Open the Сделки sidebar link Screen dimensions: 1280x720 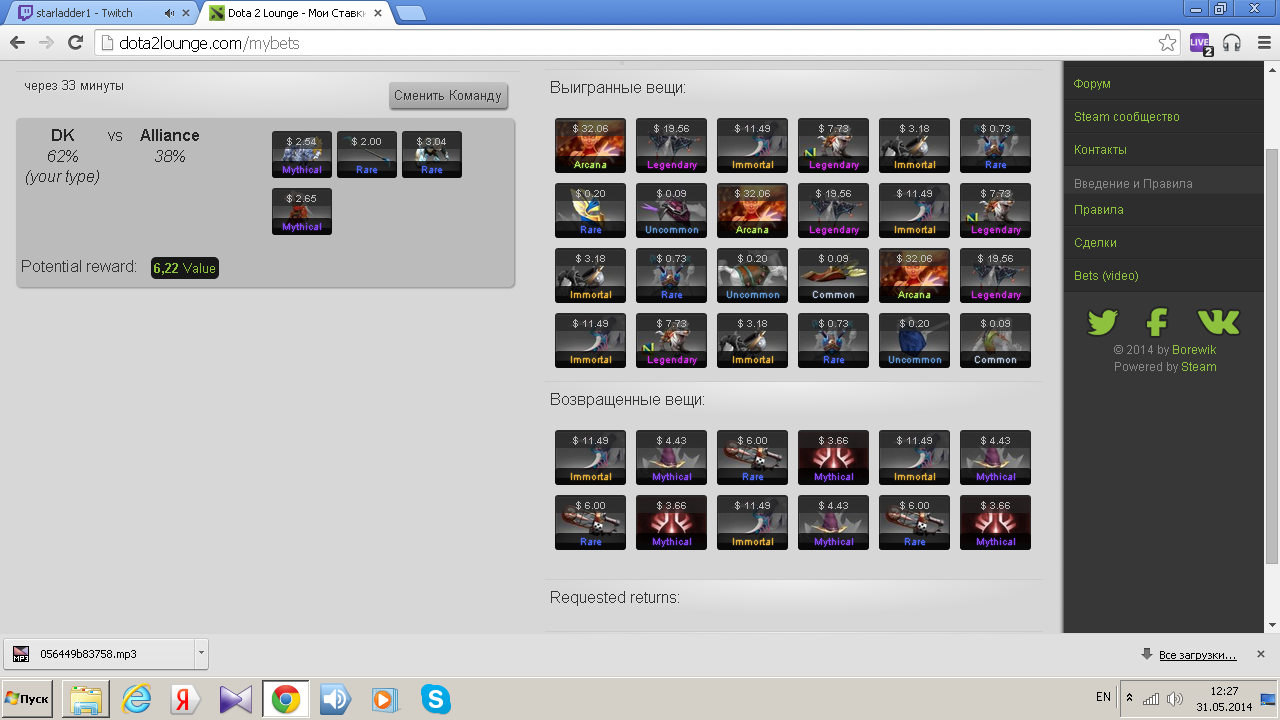[1095, 243]
